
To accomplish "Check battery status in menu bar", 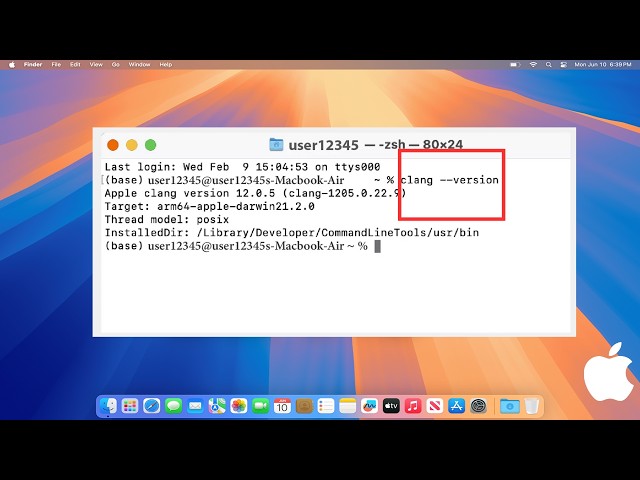I will (515, 64).
